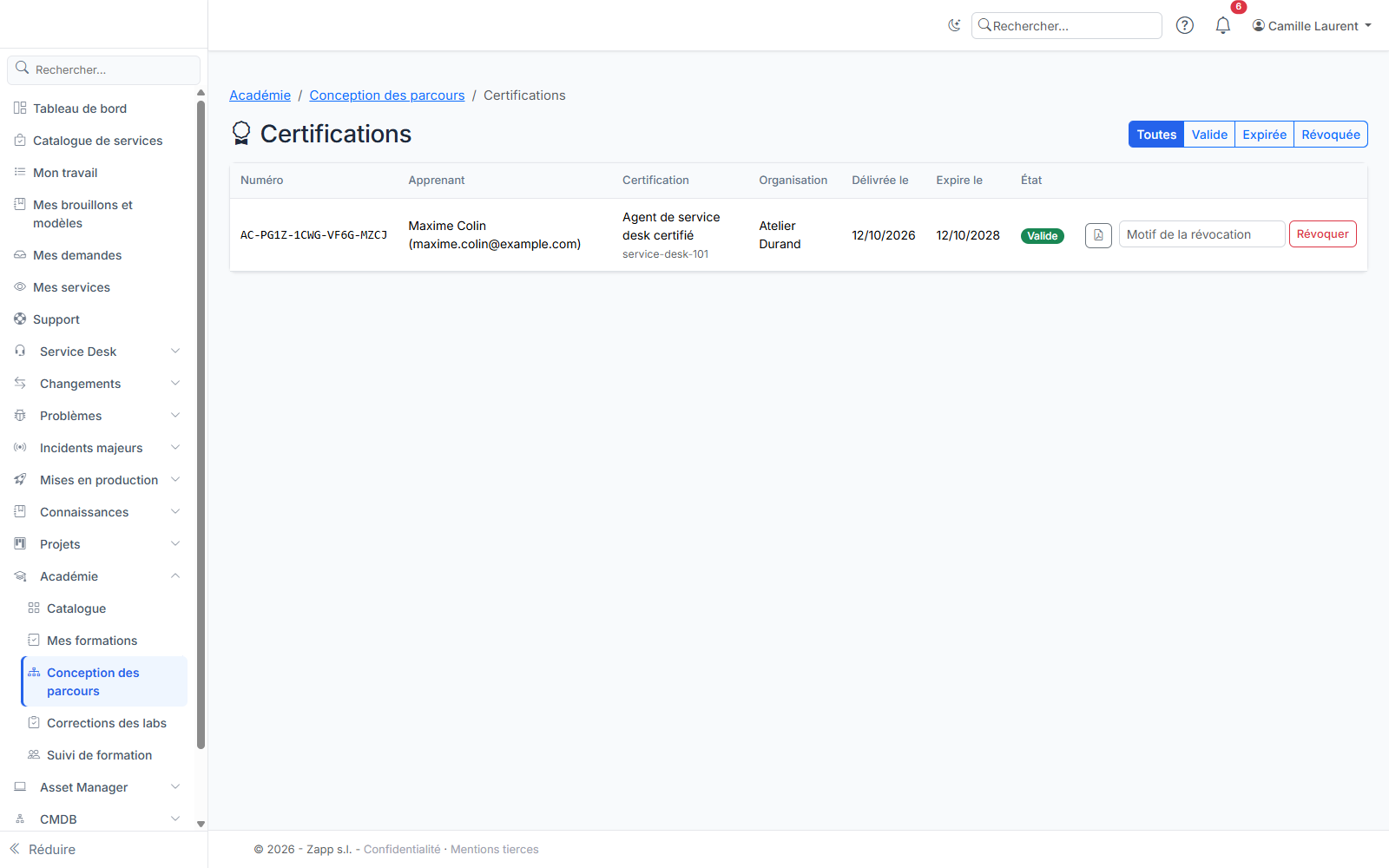Open notifications bell icon
The width and height of the screenshot is (1389, 868).
(1222, 25)
